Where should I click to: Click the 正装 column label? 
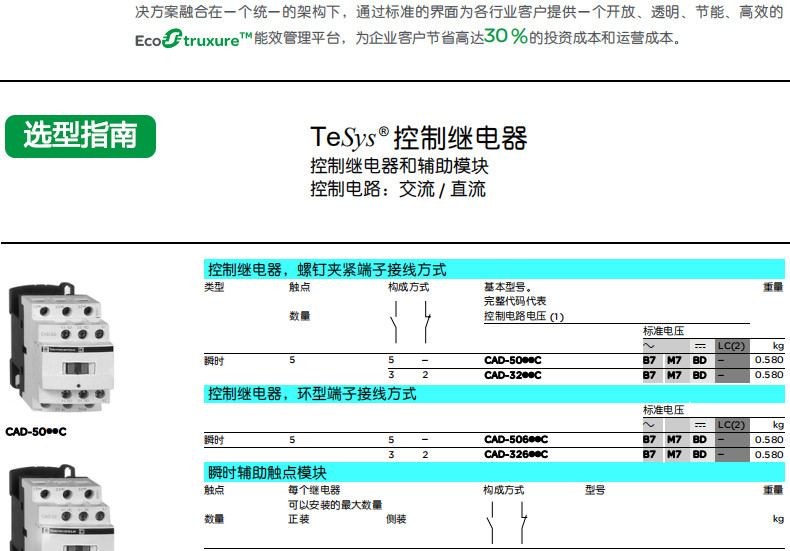pyautogui.click(x=299, y=519)
